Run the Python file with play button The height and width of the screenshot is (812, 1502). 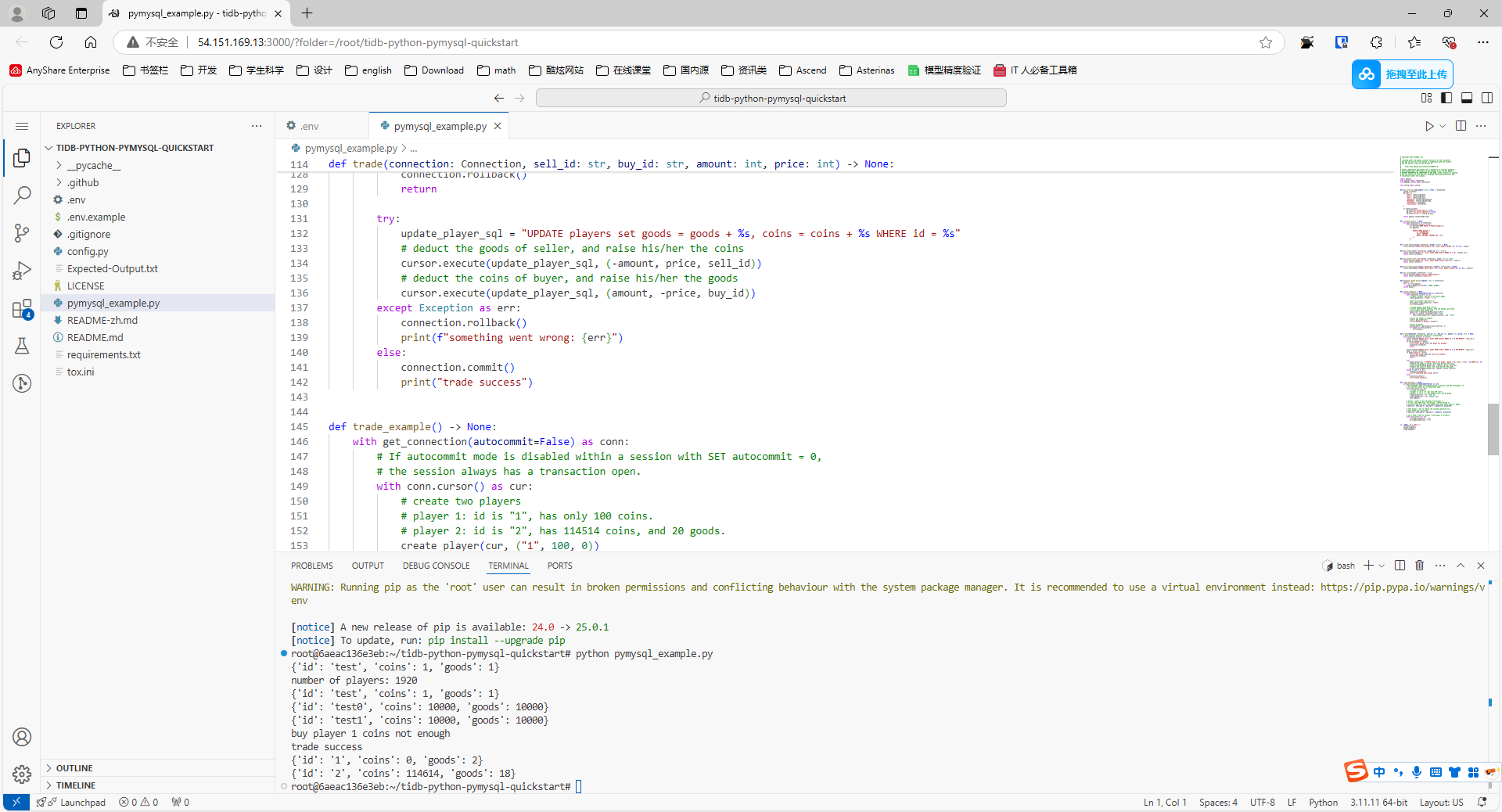click(x=1429, y=126)
